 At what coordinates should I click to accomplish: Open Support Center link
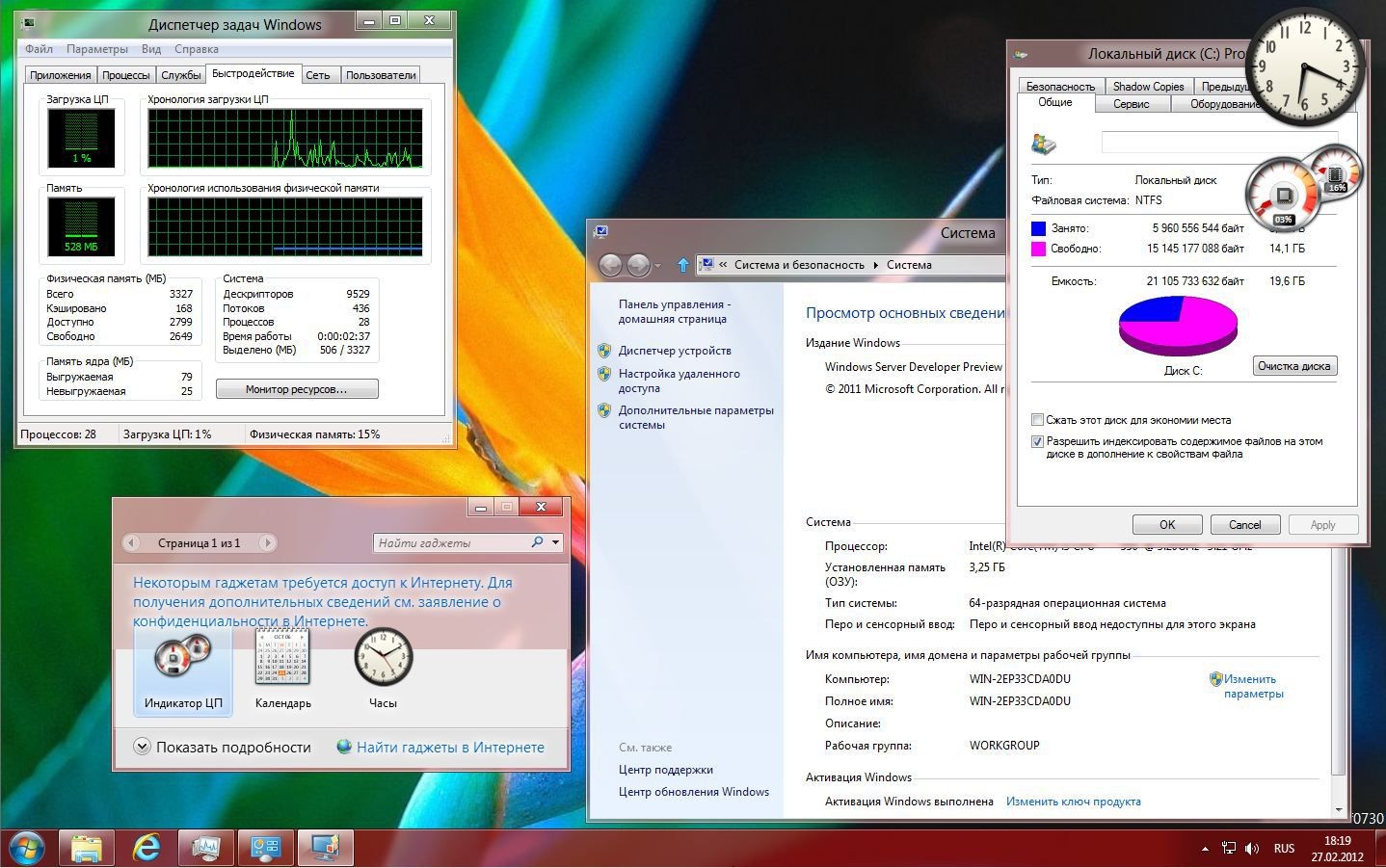click(666, 770)
